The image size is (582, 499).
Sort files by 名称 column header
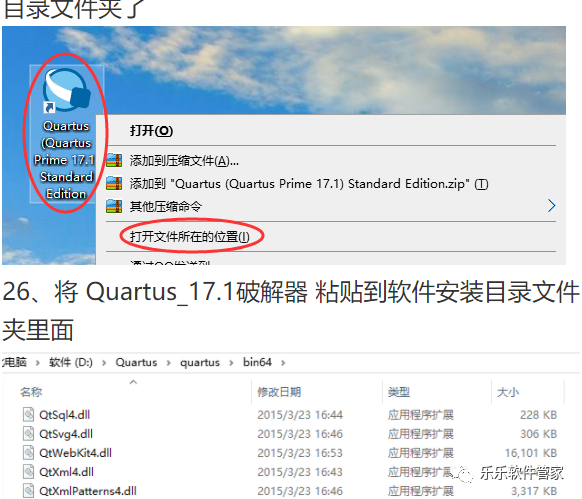coord(31,392)
